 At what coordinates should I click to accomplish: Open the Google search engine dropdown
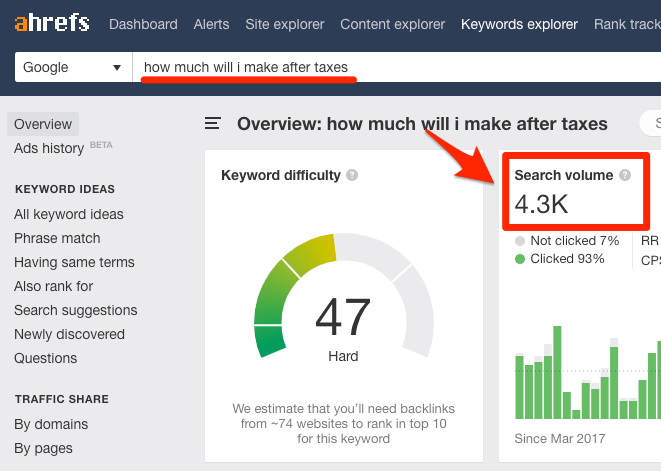tap(73, 67)
